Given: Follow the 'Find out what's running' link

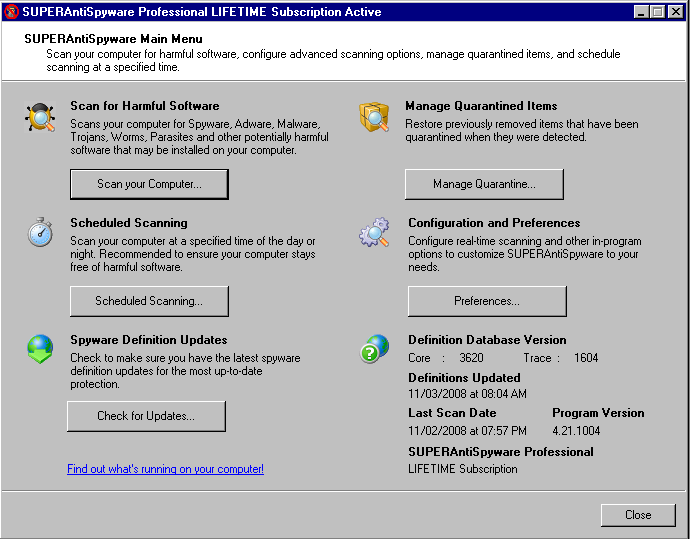Looking at the screenshot, I should [165, 469].
